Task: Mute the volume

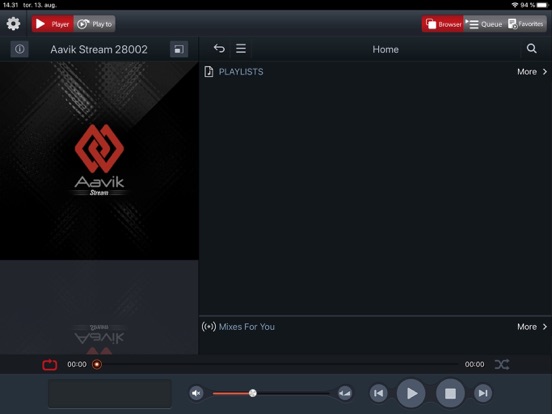Action: click(196, 393)
